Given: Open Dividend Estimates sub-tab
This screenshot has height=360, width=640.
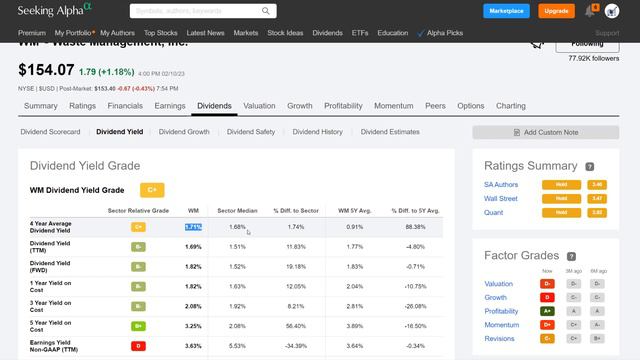Looking at the screenshot, I should point(390,132).
